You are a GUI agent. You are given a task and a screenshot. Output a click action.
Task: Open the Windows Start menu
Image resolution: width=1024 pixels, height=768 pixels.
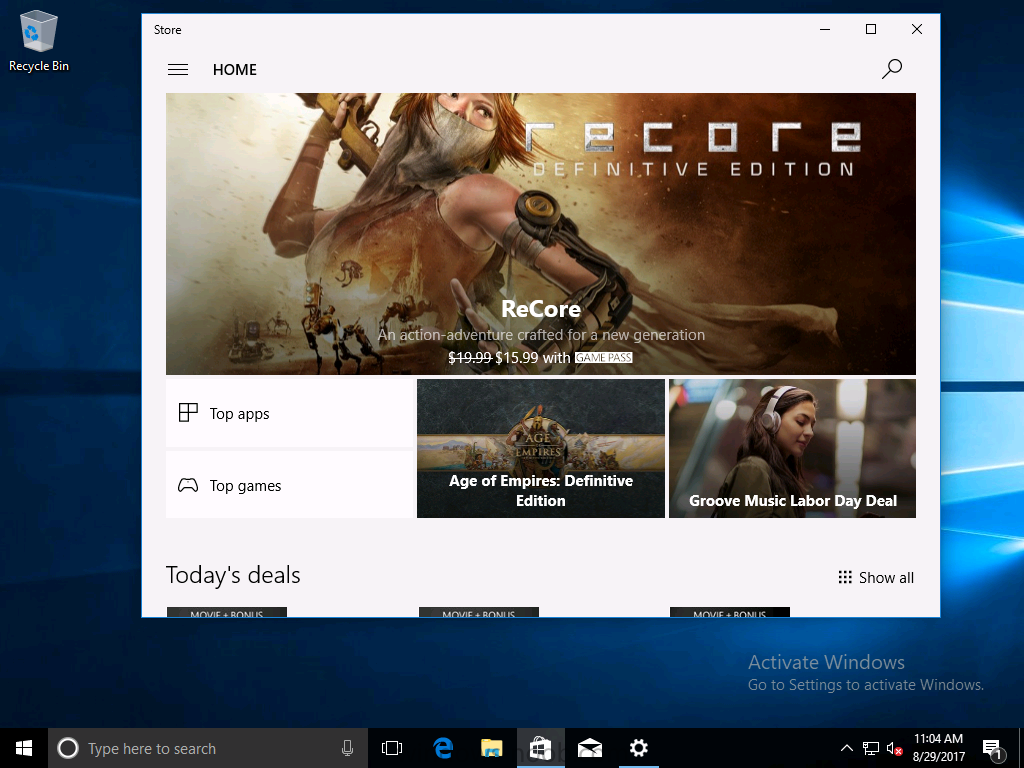point(24,748)
